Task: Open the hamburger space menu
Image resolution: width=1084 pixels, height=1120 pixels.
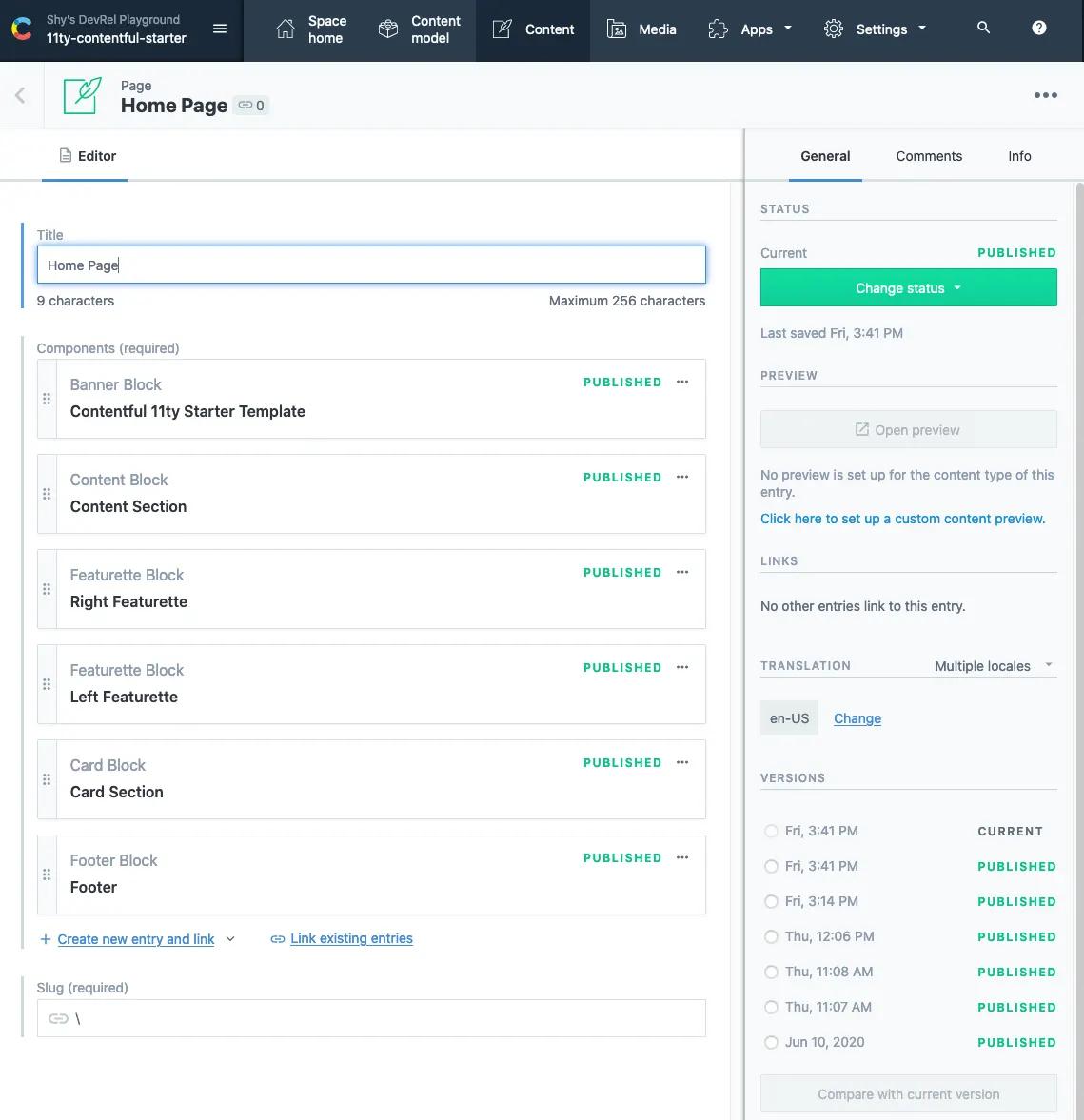Action: coord(220,29)
